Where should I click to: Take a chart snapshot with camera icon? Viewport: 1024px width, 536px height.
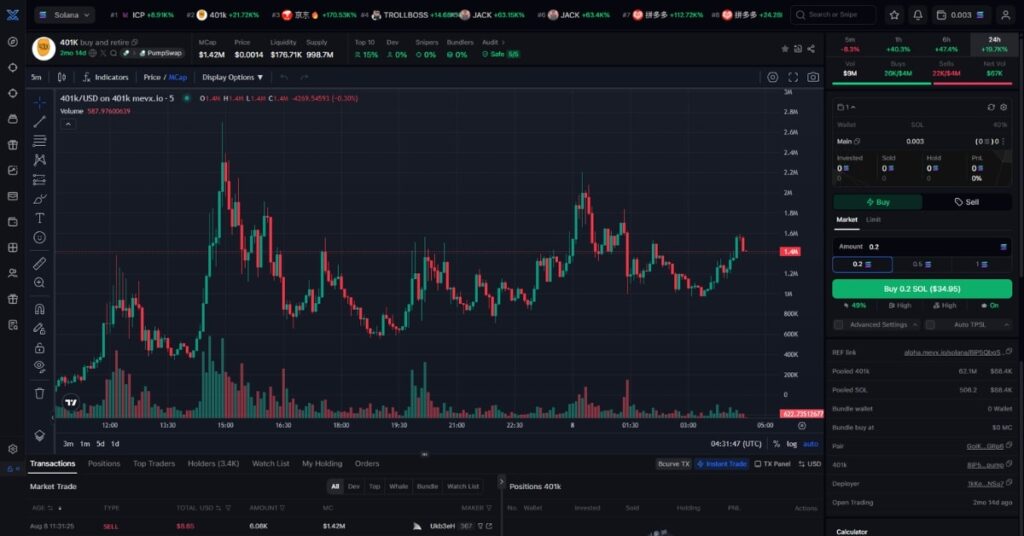813,77
